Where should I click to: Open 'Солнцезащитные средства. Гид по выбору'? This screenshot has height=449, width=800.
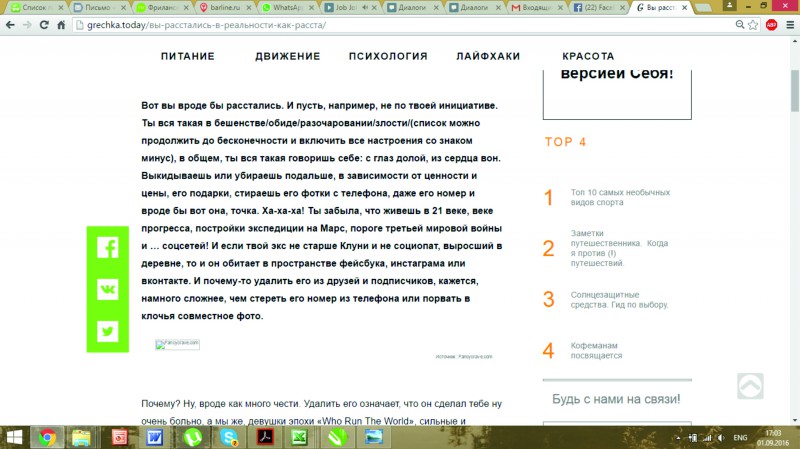619,300
